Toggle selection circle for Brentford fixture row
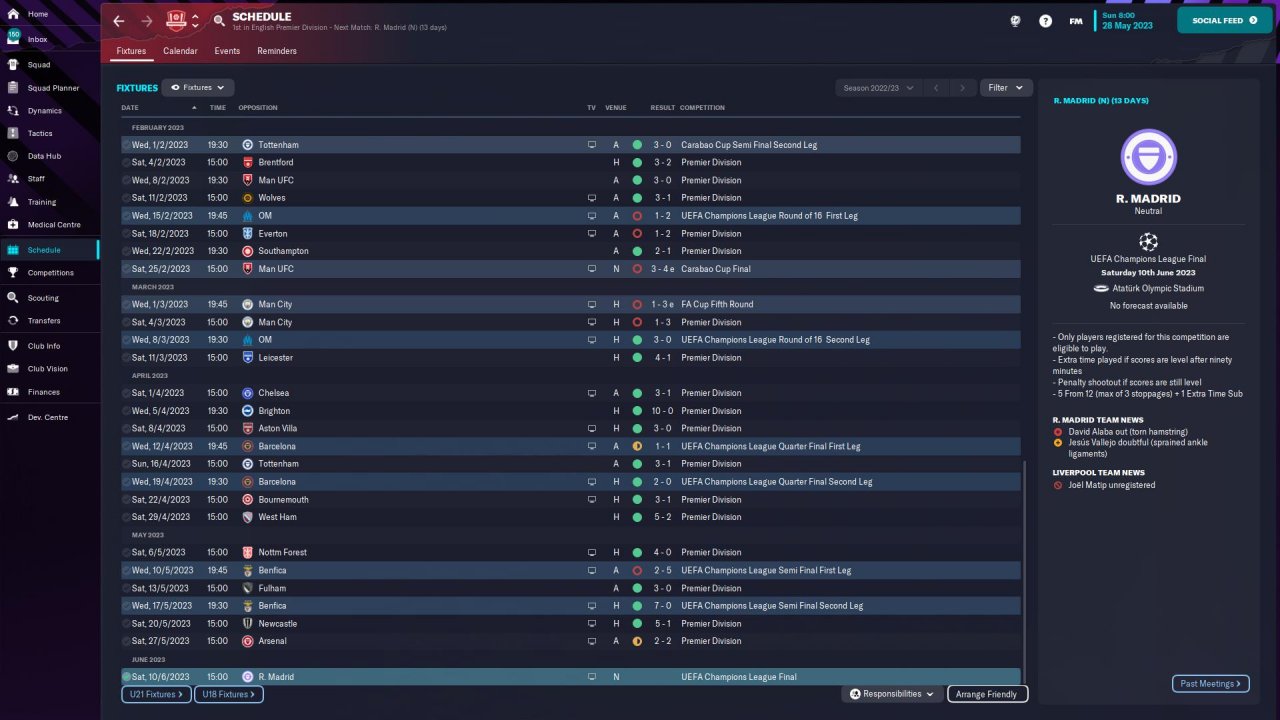 (x=127, y=162)
